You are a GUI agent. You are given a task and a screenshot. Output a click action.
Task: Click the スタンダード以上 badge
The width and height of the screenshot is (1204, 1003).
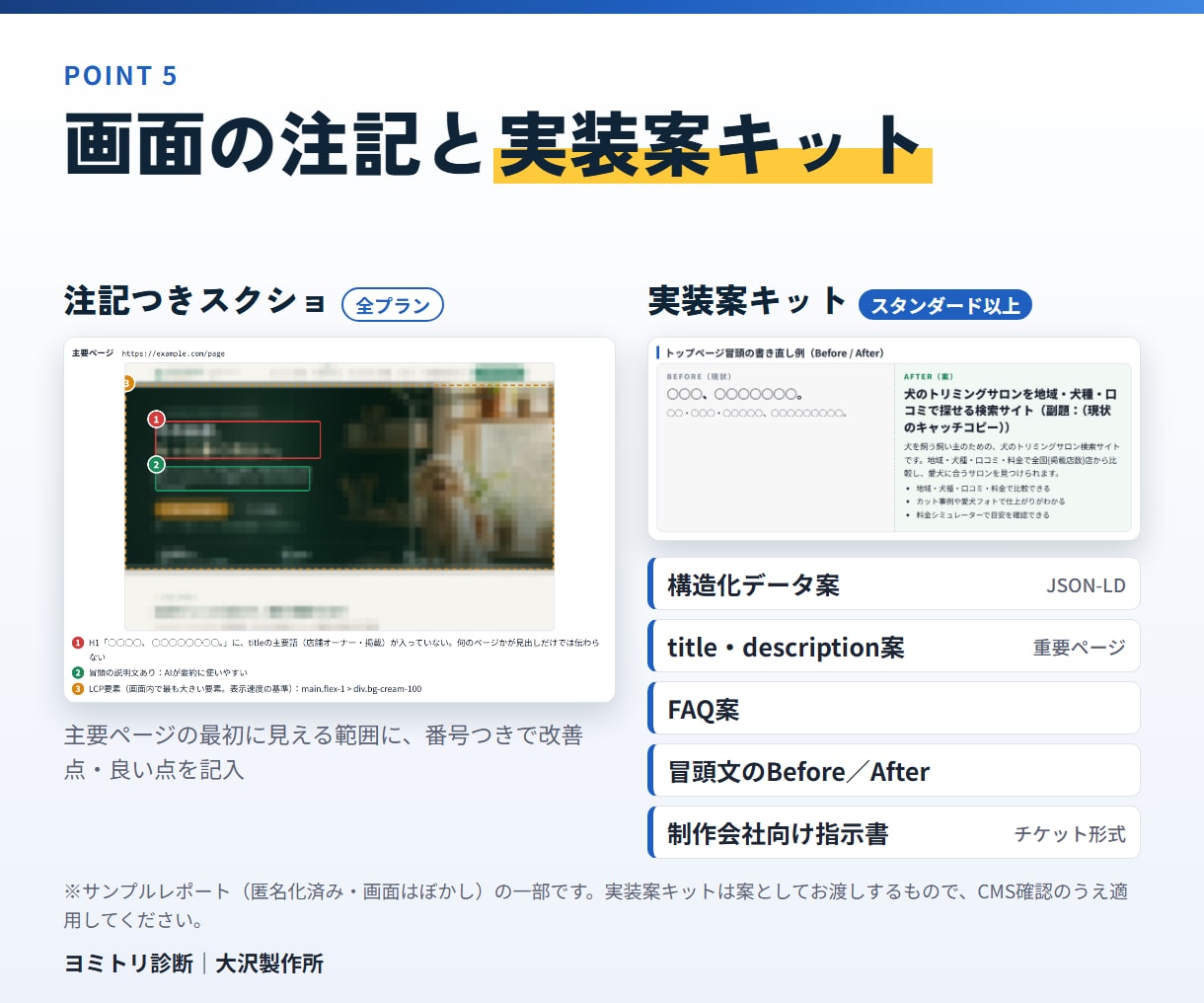point(945,305)
